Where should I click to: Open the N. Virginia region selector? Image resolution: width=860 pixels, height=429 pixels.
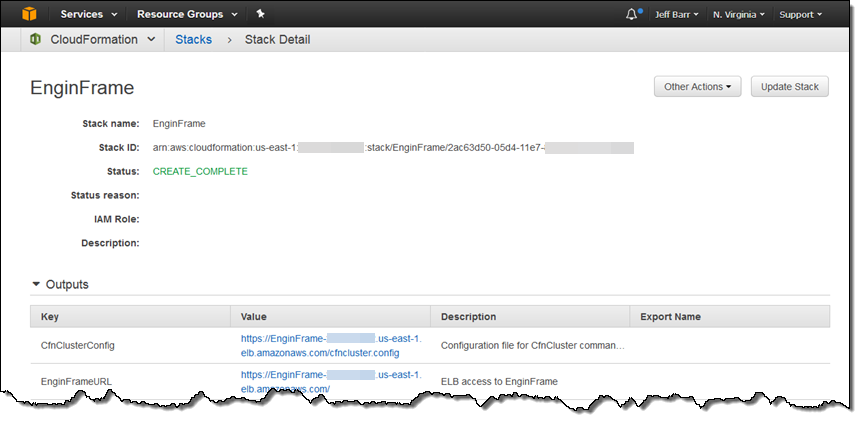tap(739, 14)
